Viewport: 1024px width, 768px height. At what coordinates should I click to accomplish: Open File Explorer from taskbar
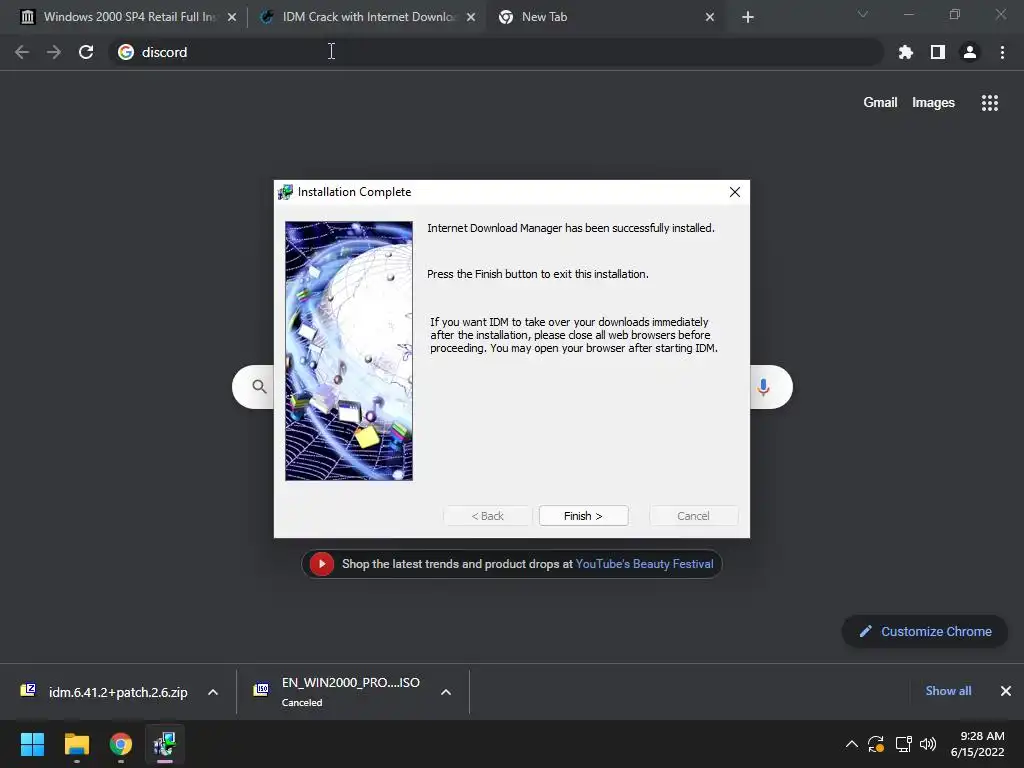76,744
